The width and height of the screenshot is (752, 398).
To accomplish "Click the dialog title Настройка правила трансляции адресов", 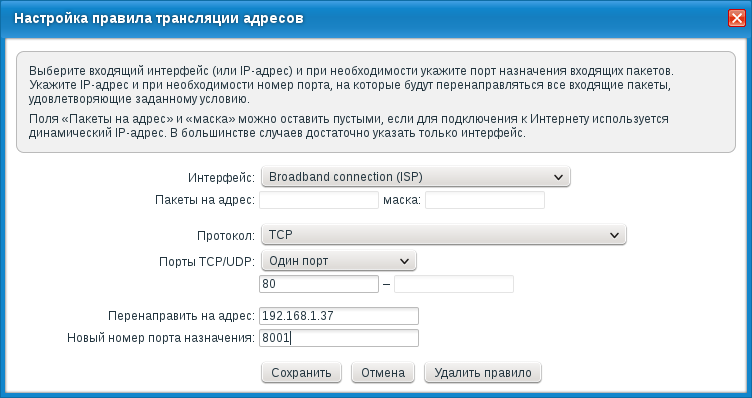I will pyautogui.click(x=159, y=19).
